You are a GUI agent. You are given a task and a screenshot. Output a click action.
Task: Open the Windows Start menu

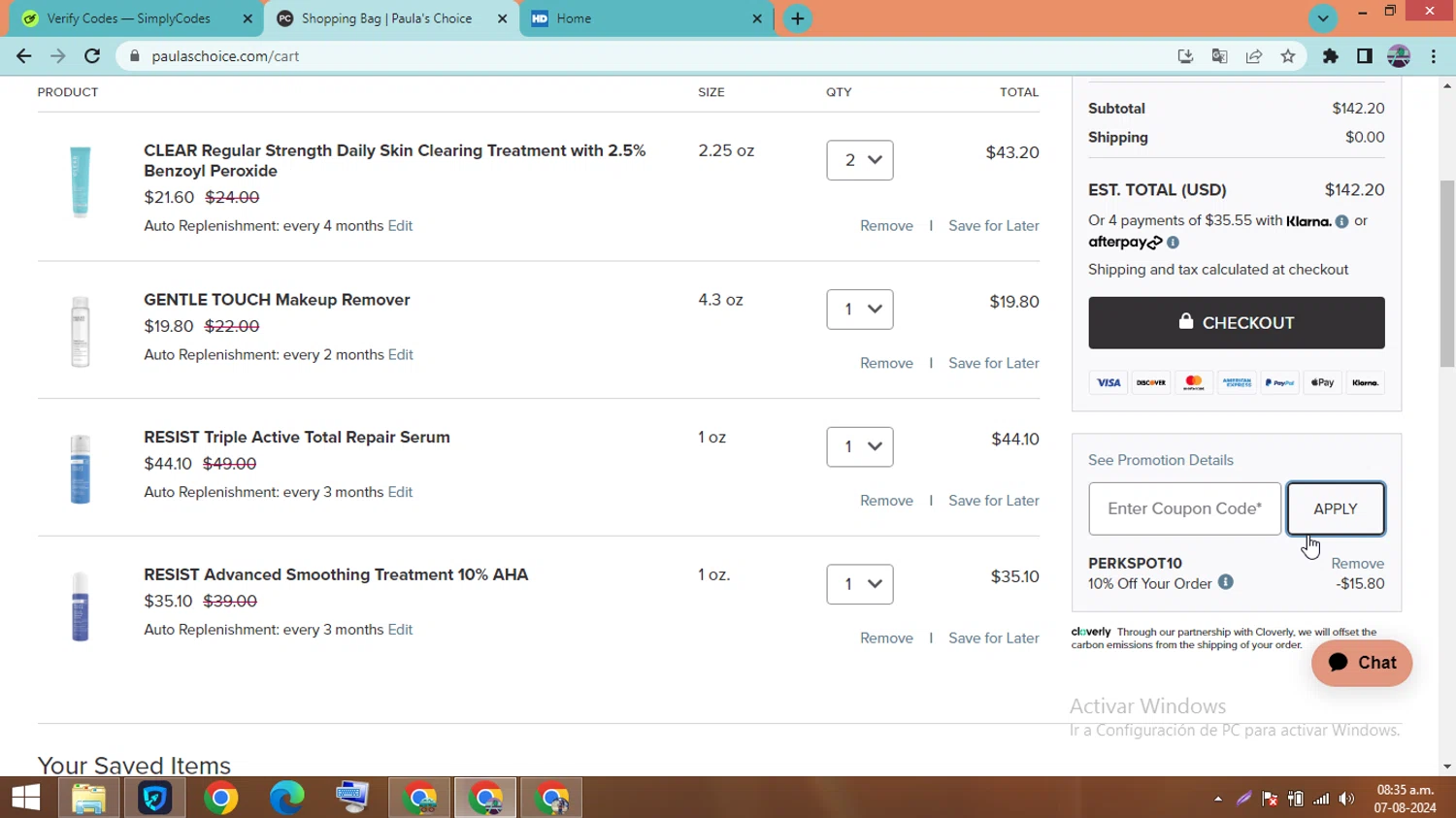[x=26, y=798]
